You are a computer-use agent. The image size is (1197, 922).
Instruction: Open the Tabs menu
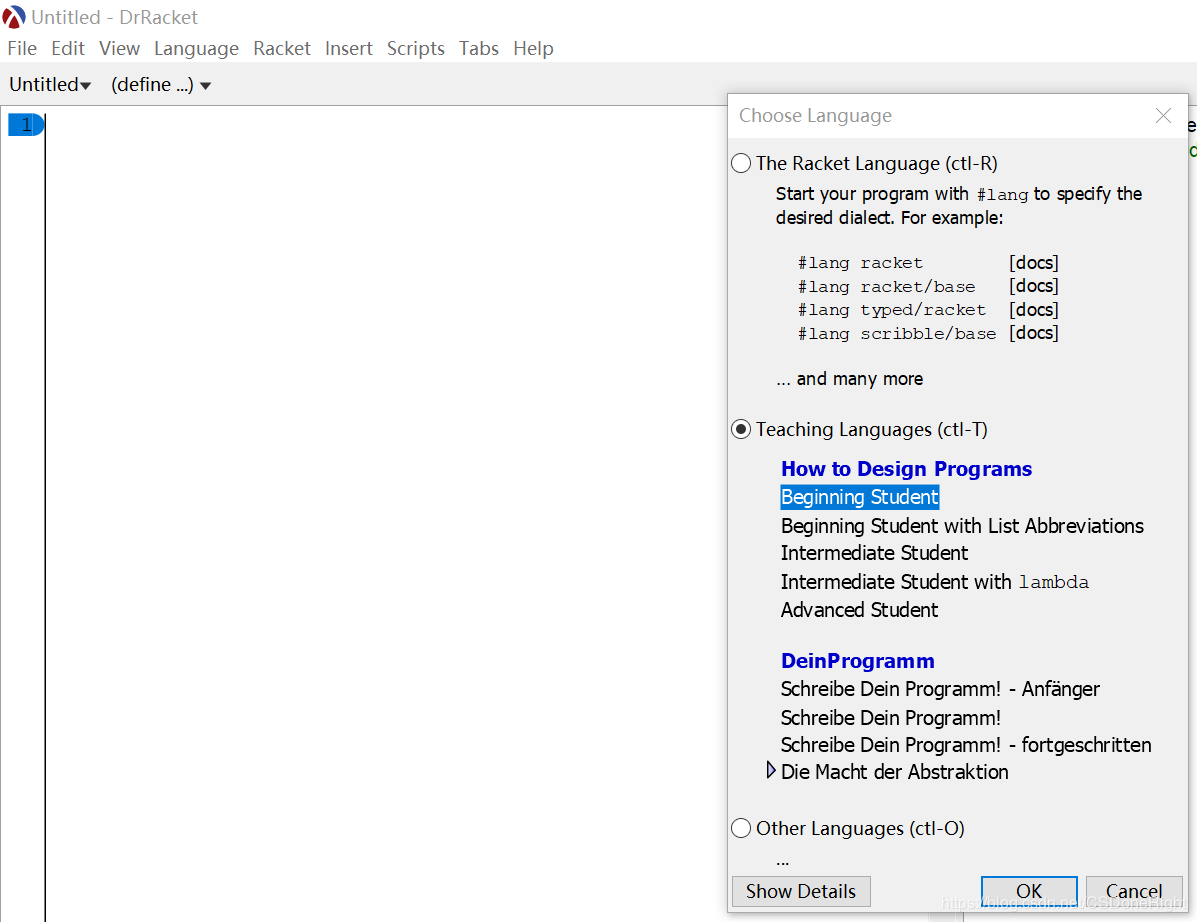coord(479,48)
